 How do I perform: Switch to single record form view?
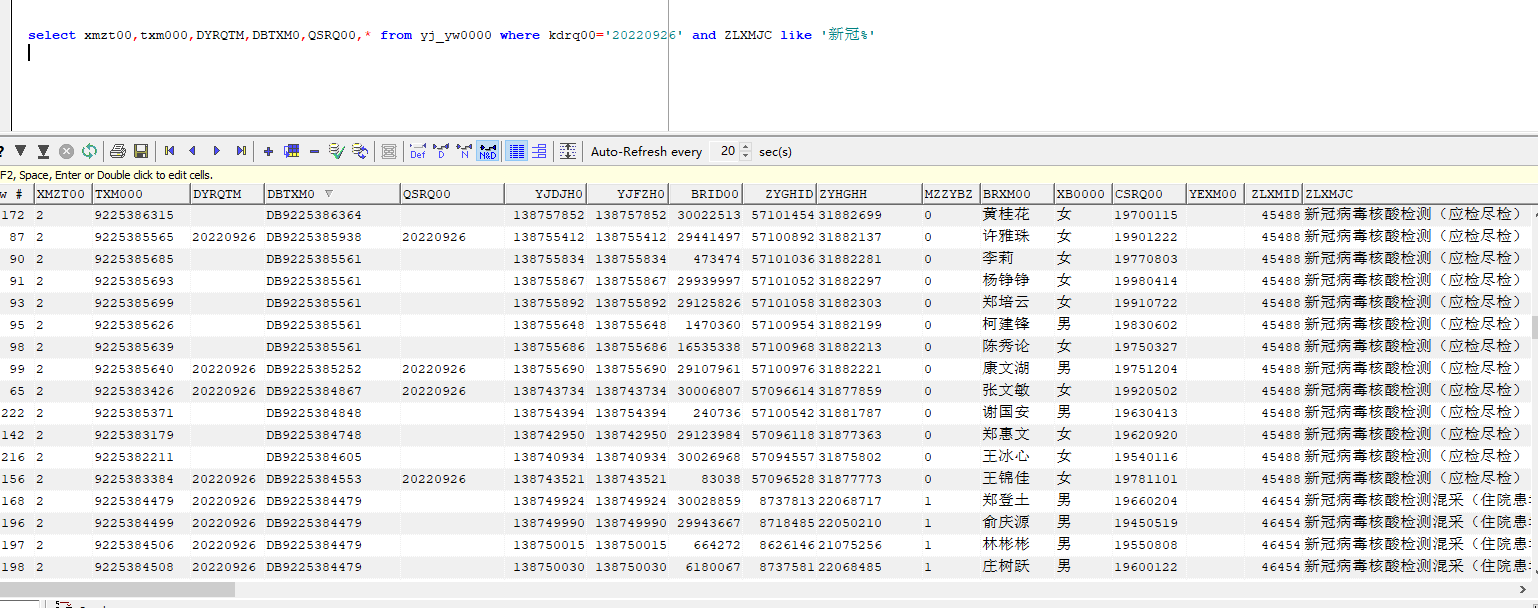click(539, 151)
